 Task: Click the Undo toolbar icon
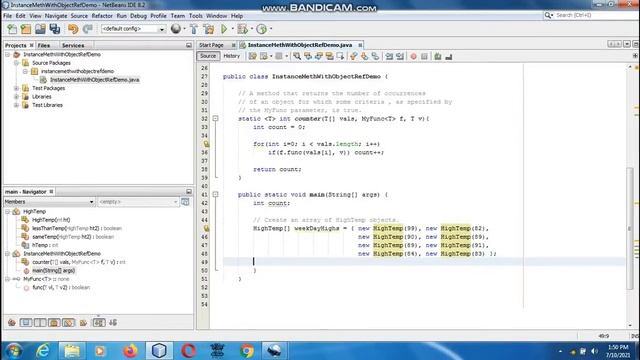point(73,29)
